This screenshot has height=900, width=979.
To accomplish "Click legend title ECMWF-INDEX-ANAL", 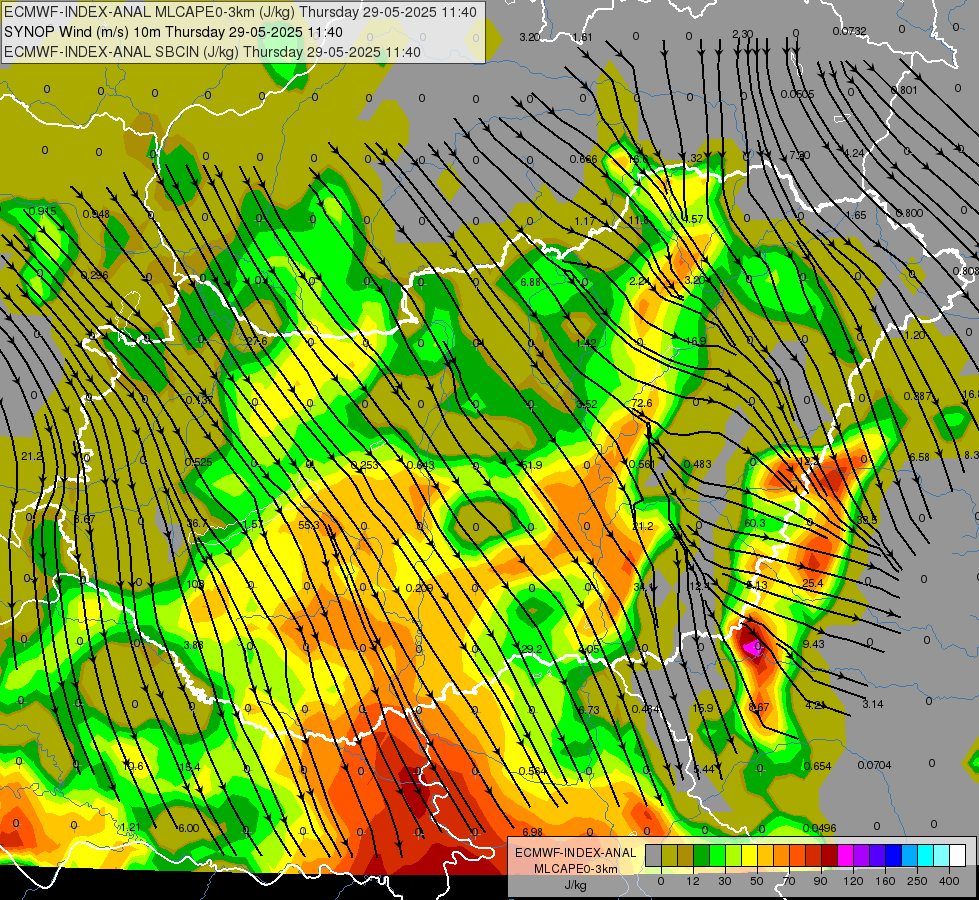I will coord(575,853).
